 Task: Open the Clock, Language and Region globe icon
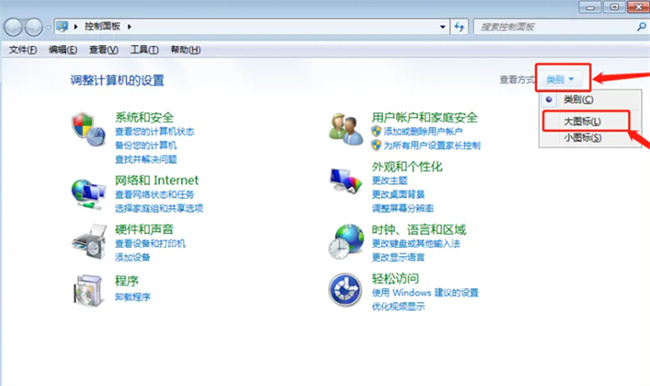tap(346, 241)
